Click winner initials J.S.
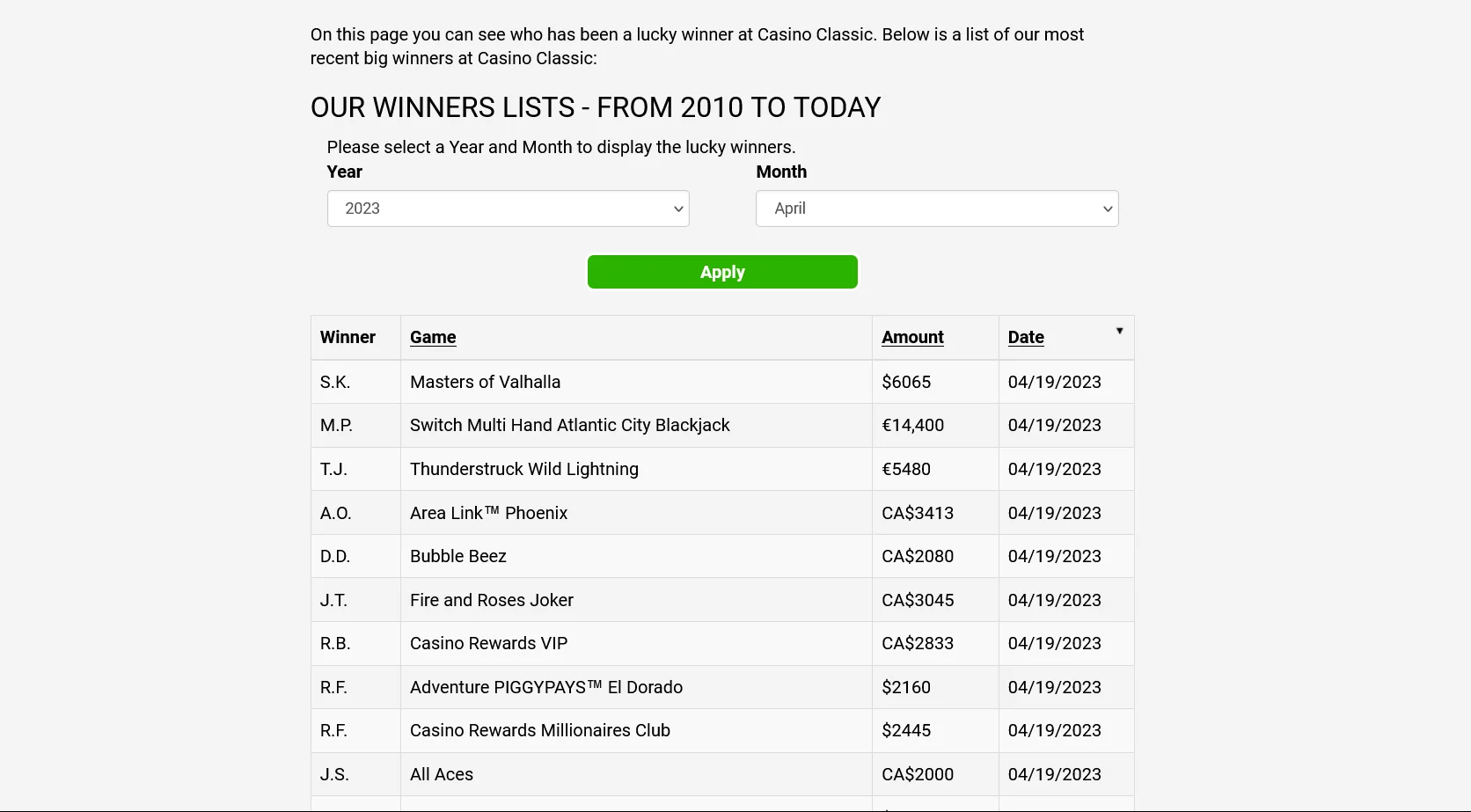This screenshot has height=812, width=1471. coord(334,774)
